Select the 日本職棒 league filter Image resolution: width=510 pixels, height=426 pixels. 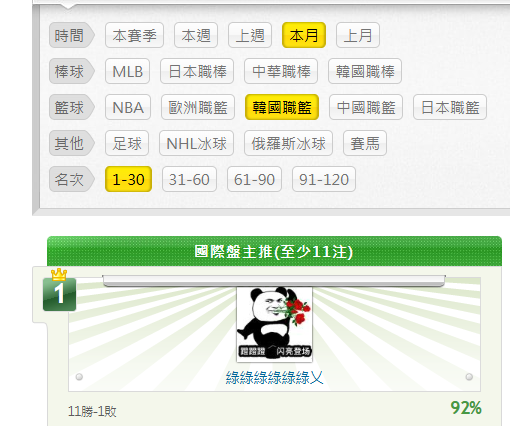pyautogui.click(x=197, y=71)
